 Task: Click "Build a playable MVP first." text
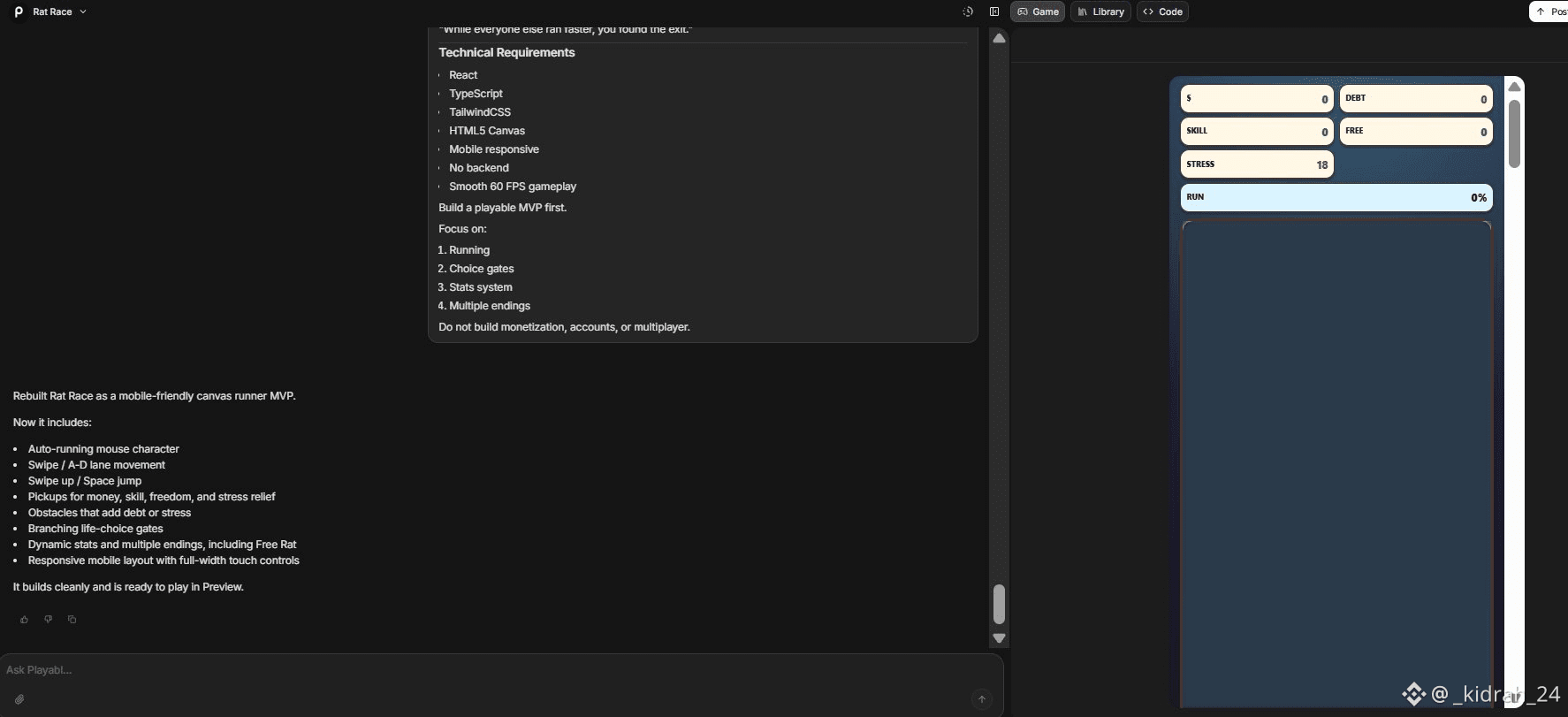[503, 208]
